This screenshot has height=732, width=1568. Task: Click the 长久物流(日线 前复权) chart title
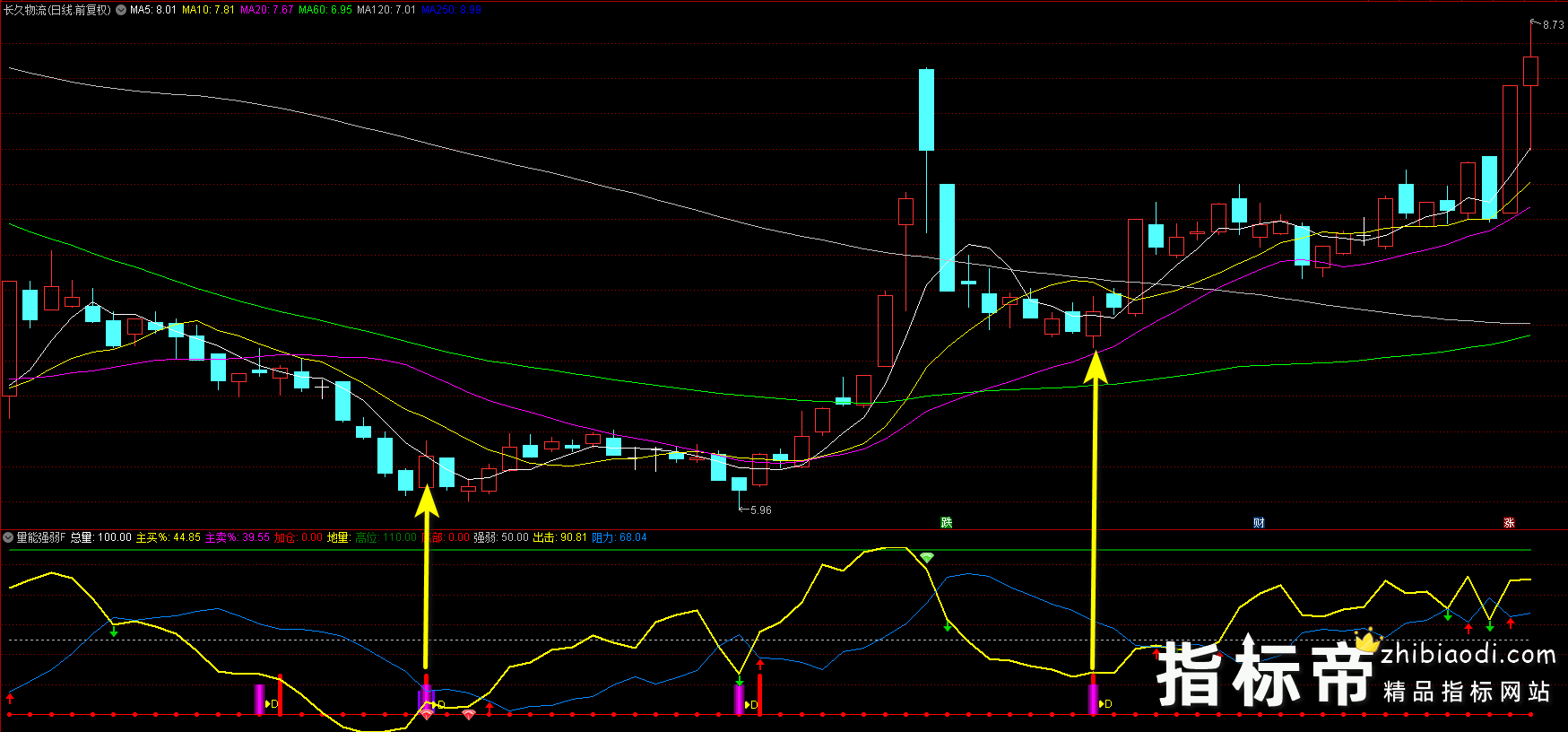coord(57,10)
